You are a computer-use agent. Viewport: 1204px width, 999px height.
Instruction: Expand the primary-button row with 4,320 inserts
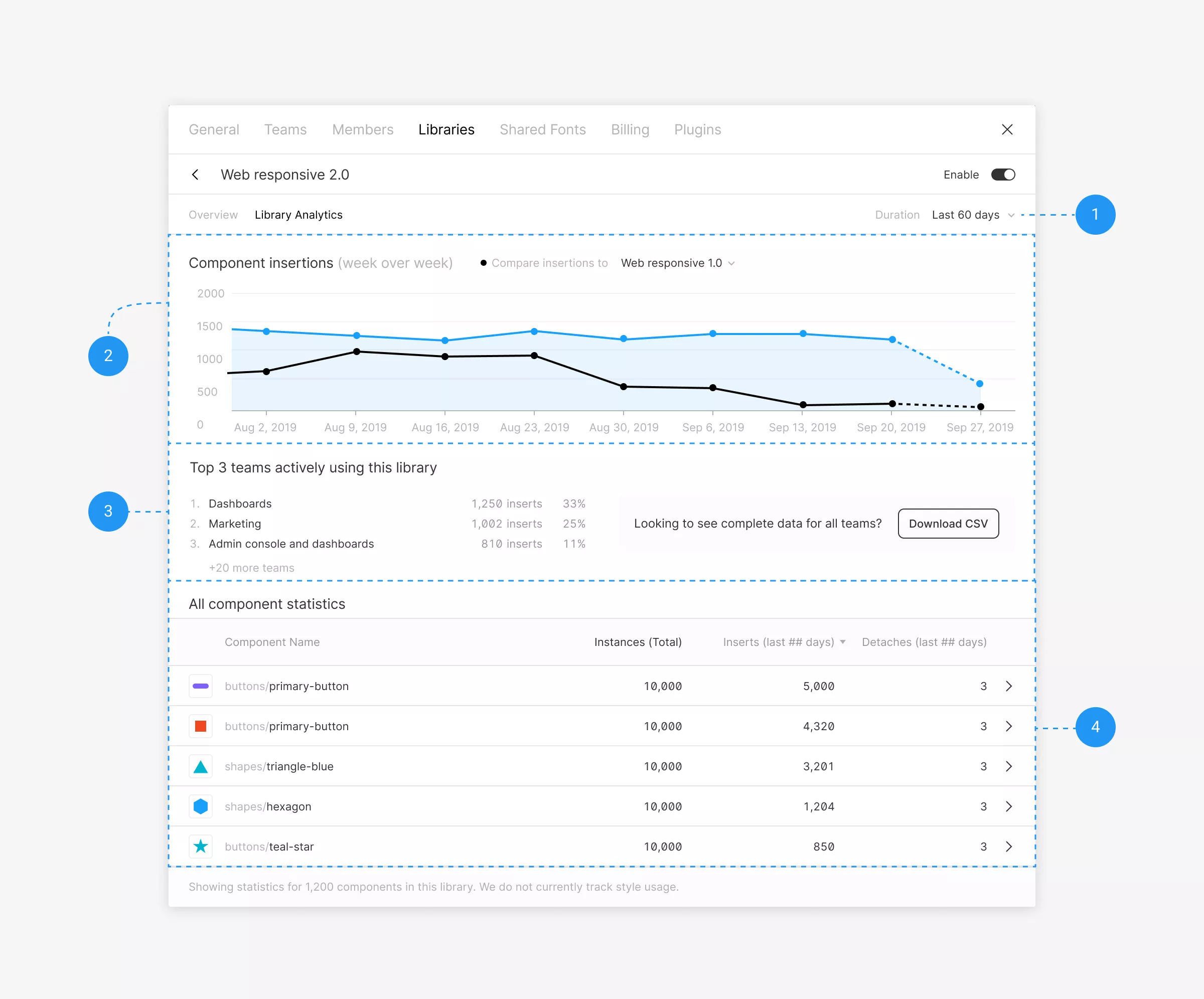pyautogui.click(x=1008, y=726)
